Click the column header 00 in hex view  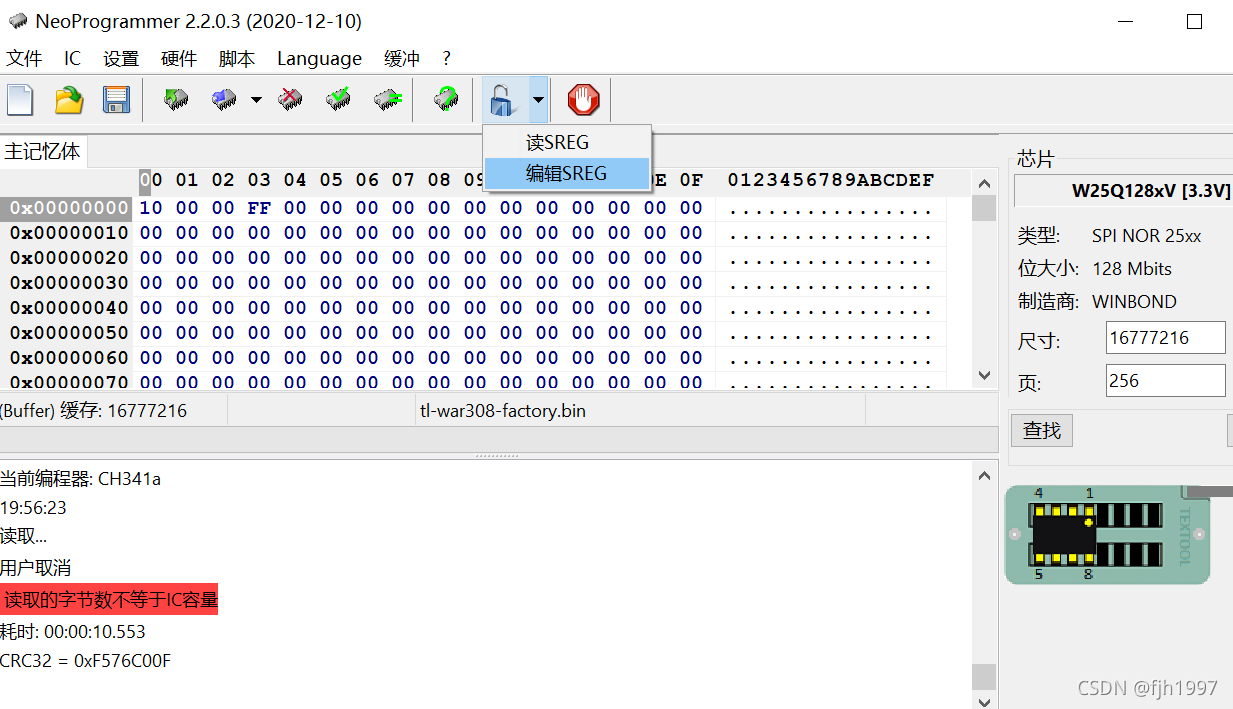(x=151, y=180)
